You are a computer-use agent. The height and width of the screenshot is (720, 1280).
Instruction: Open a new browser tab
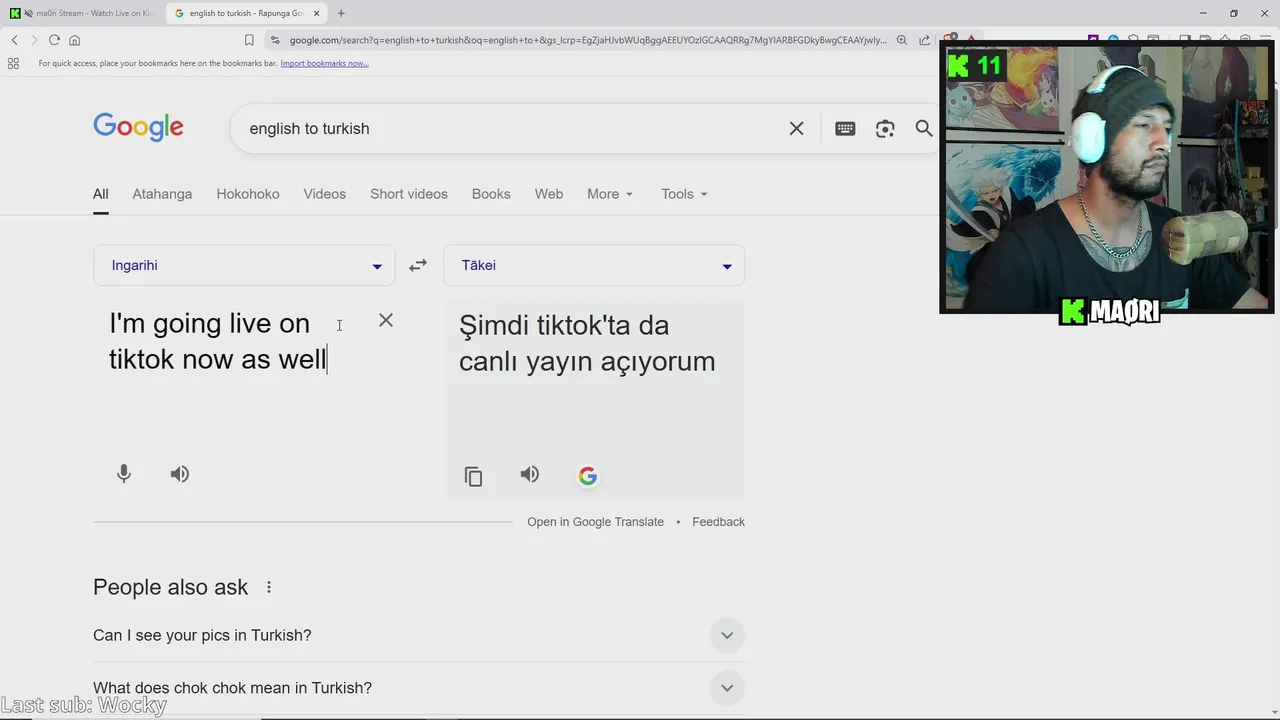pos(341,13)
